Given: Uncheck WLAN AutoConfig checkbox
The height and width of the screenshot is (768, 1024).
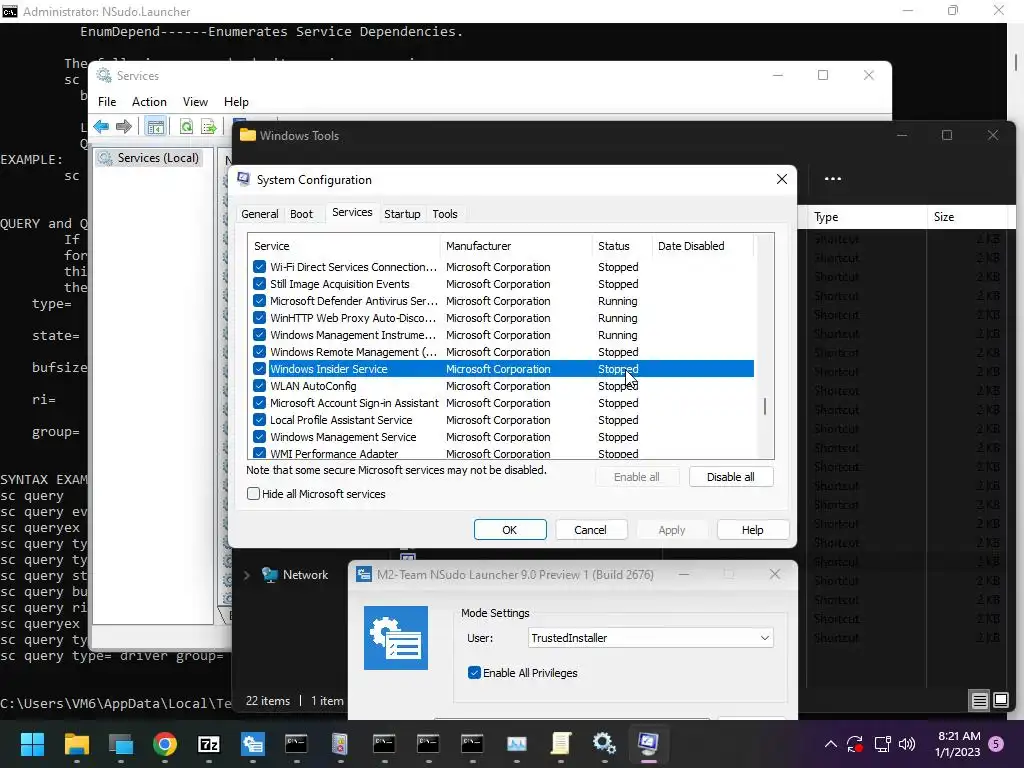Looking at the screenshot, I should click(x=259, y=386).
